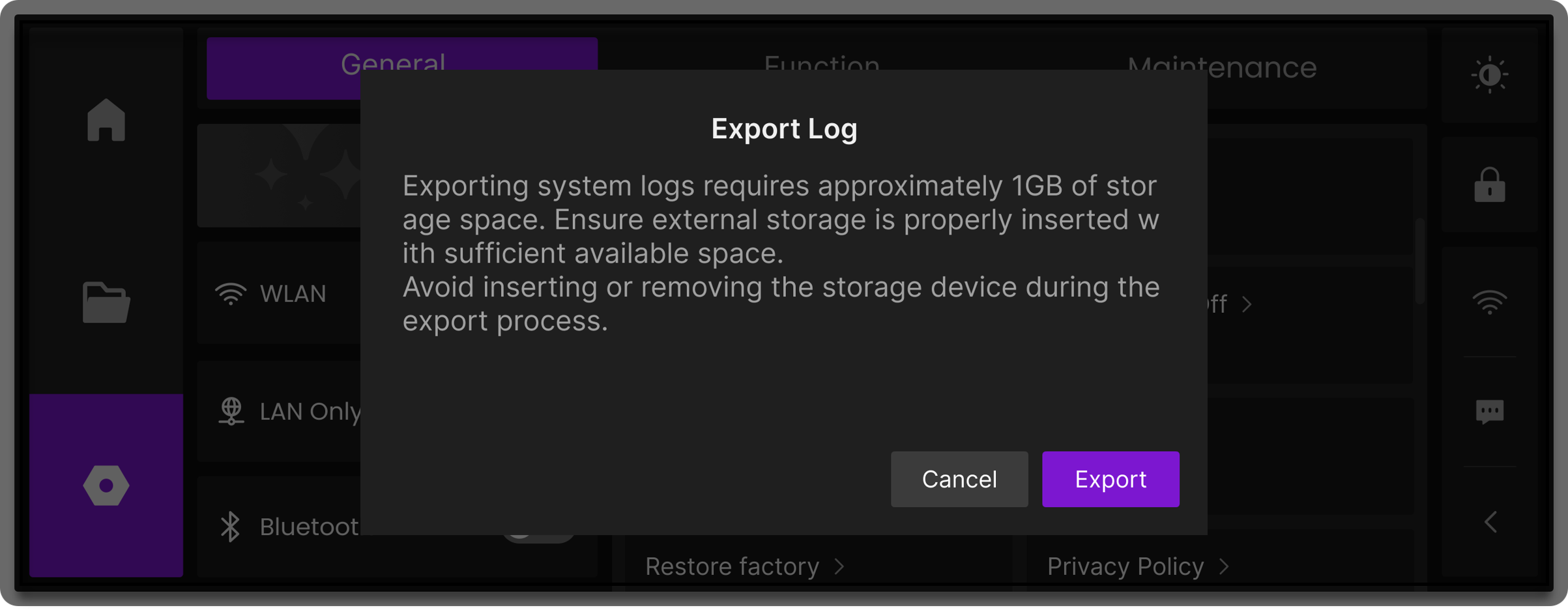Collapse right panel with the back arrow

[x=1490, y=522]
